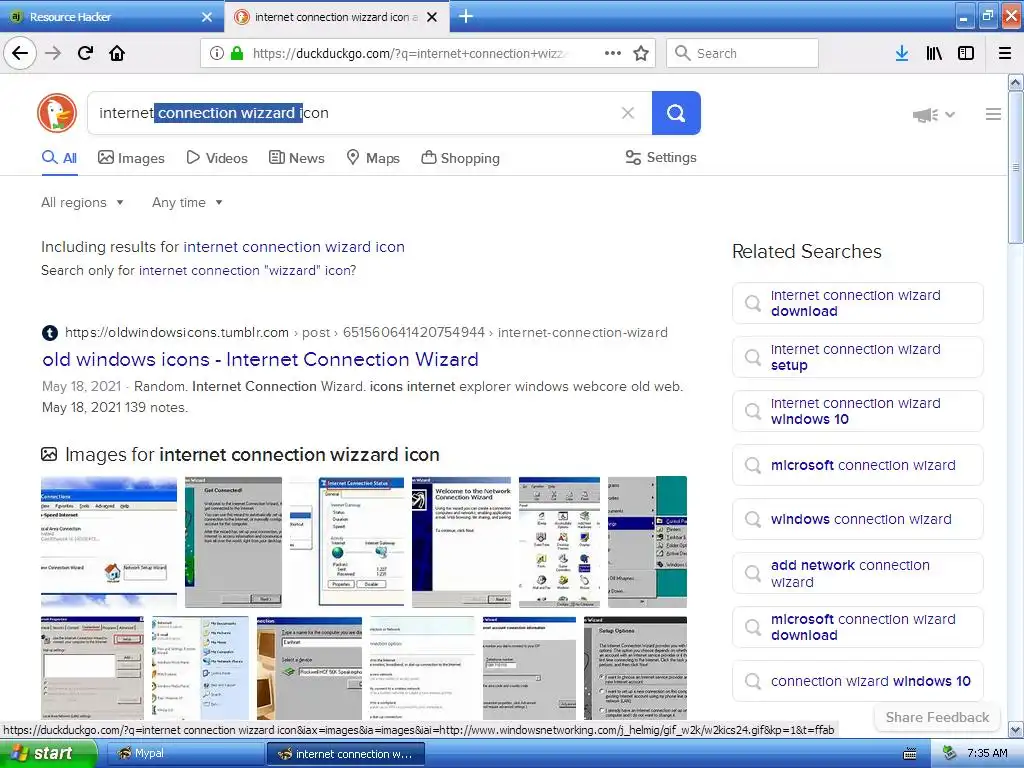Open old windows icons - Internet Connection Wizard

pyautogui.click(x=260, y=359)
